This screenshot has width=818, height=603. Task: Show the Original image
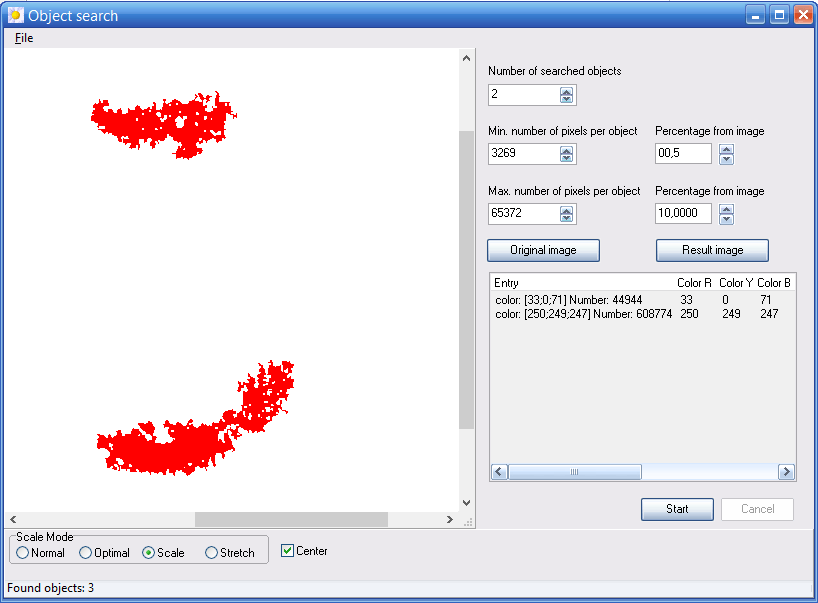click(543, 250)
